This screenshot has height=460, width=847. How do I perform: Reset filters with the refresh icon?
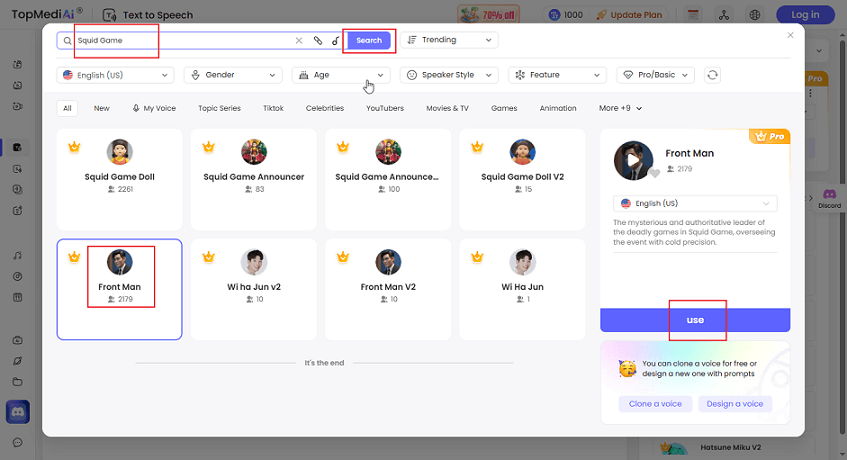tap(712, 75)
